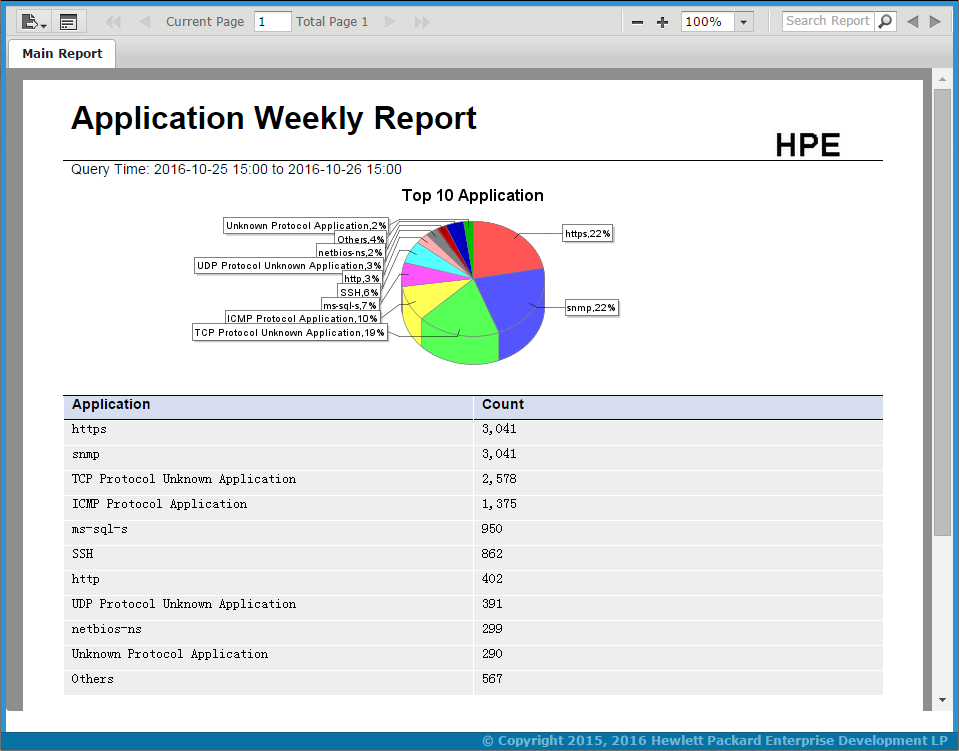
Task: Click the 'http,3%' chart label
Action: [x=361, y=279]
